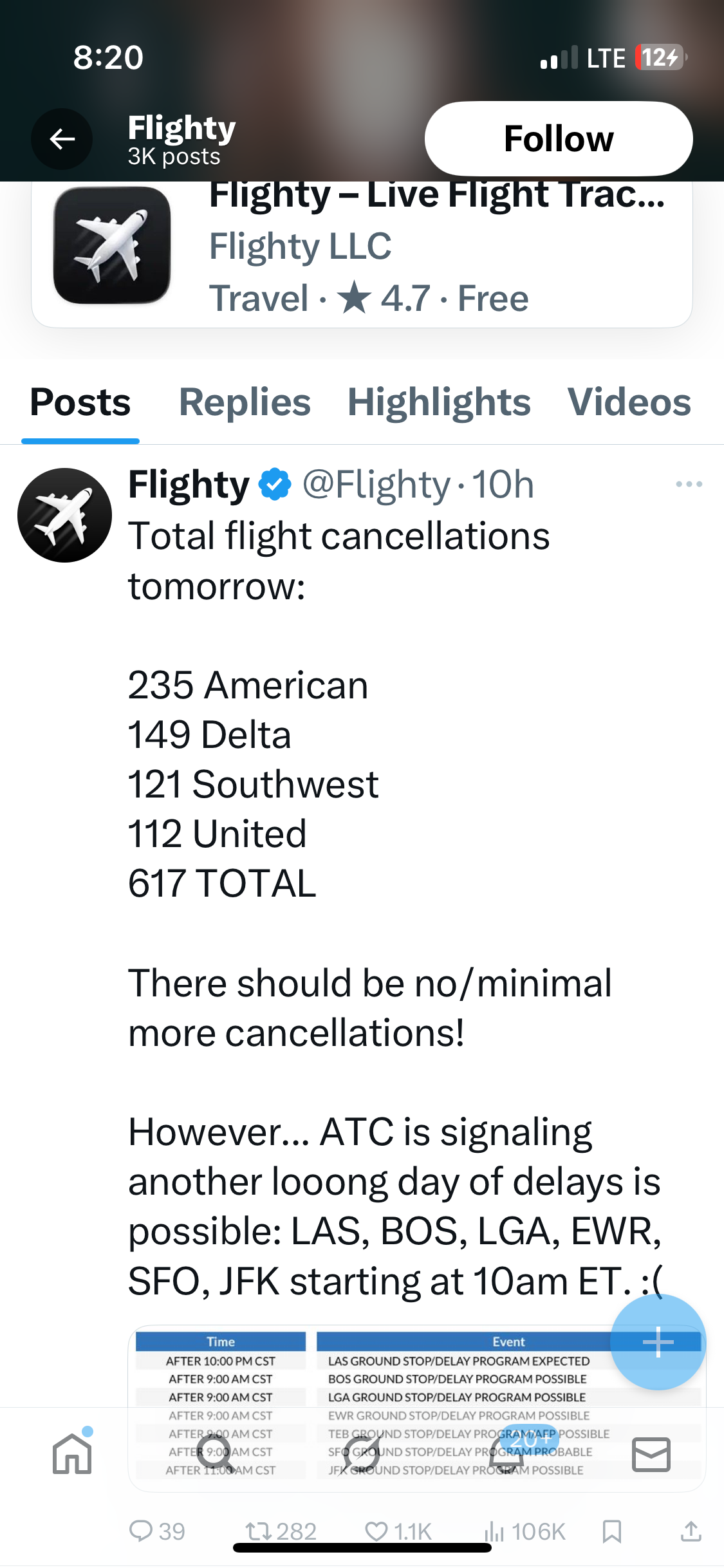Tap the Follow button
This screenshot has width=724, height=1568.
click(558, 138)
